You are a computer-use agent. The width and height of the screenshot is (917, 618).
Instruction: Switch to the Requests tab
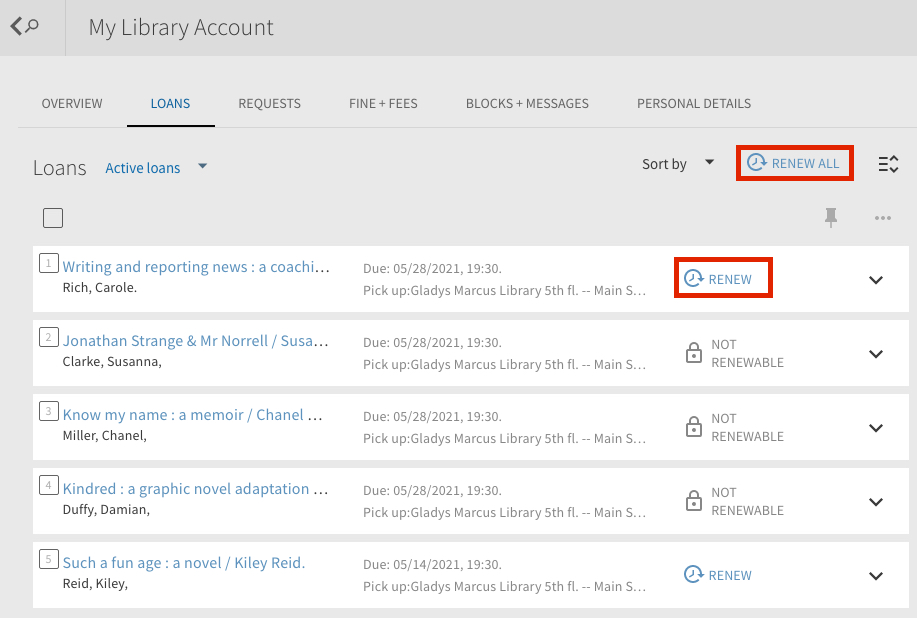pyautogui.click(x=269, y=103)
